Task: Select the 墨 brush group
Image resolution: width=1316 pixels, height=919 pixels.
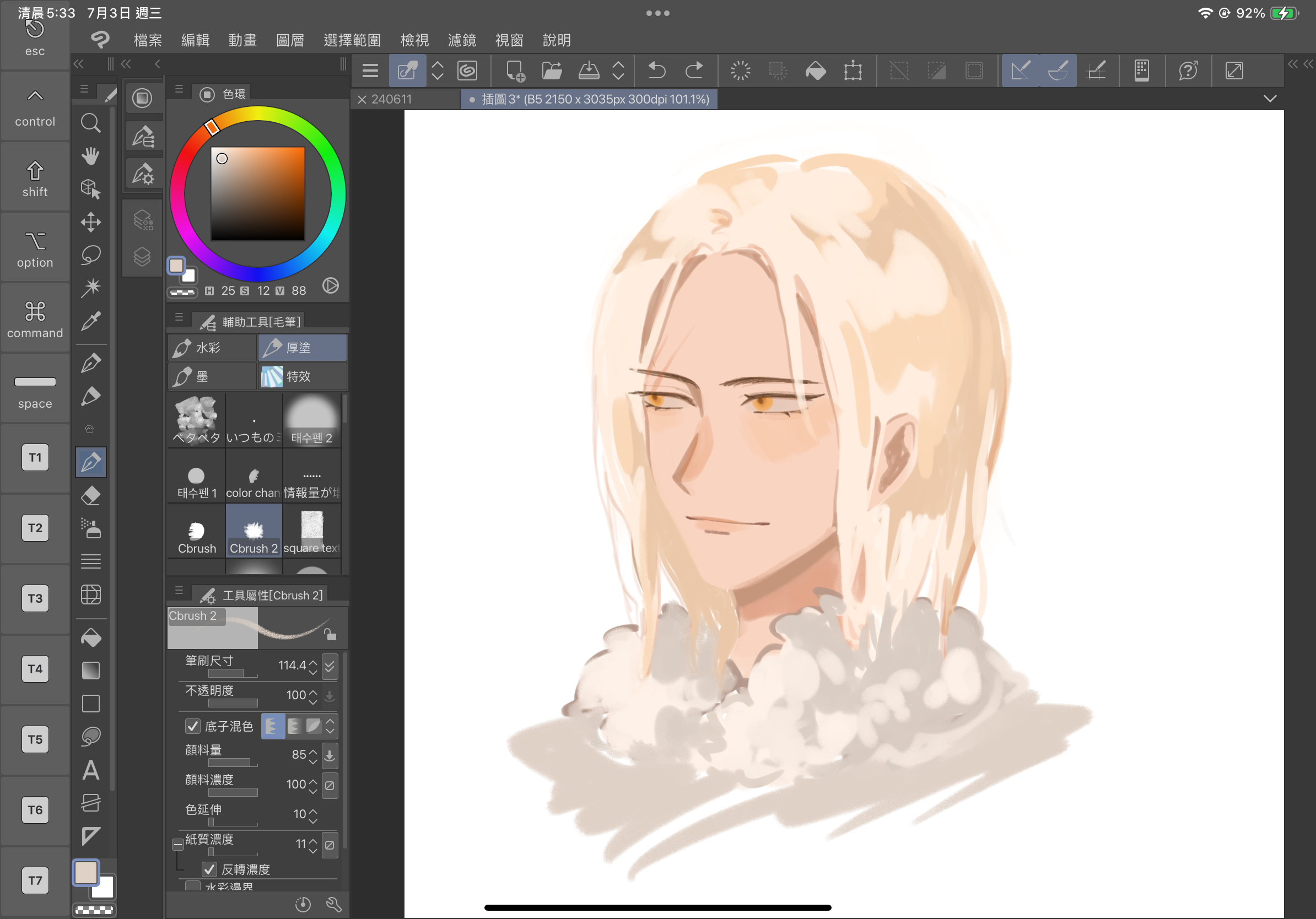Action: [212, 376]
